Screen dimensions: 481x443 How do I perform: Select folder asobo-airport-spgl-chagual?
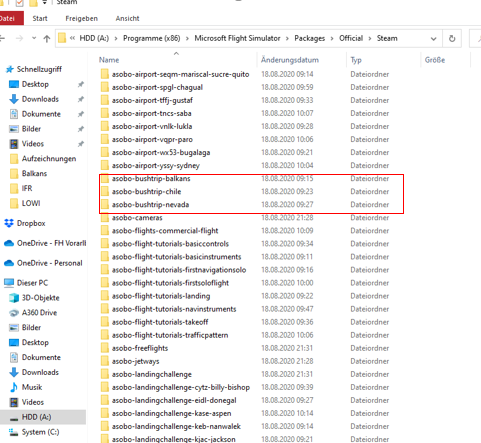pos(157,87)
